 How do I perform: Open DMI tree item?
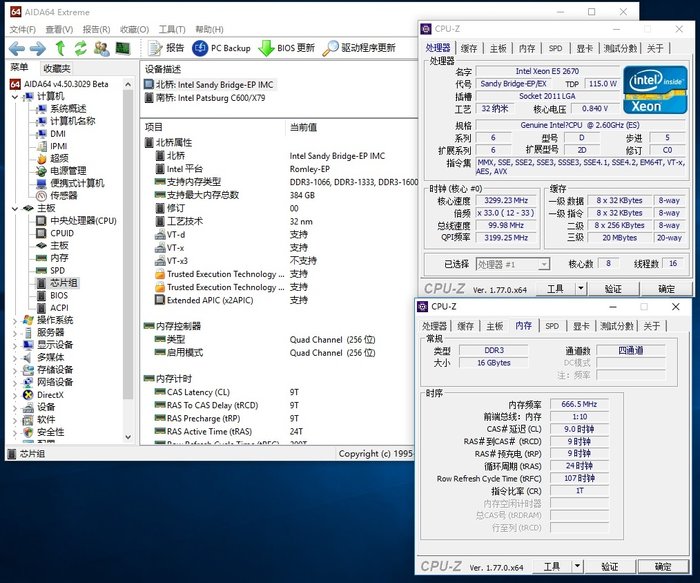58,133
